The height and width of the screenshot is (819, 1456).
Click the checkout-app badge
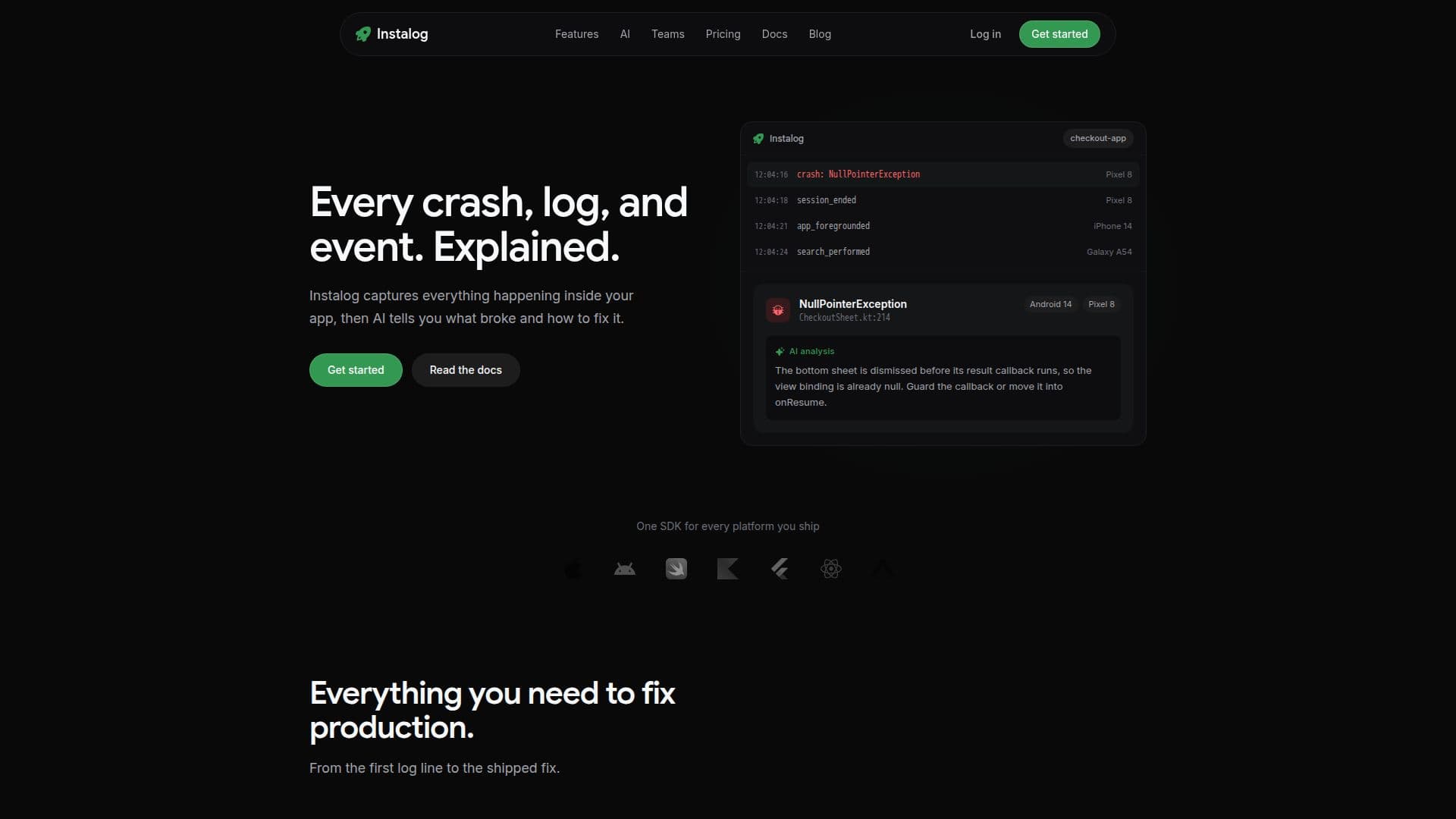tap(1098, 138)
